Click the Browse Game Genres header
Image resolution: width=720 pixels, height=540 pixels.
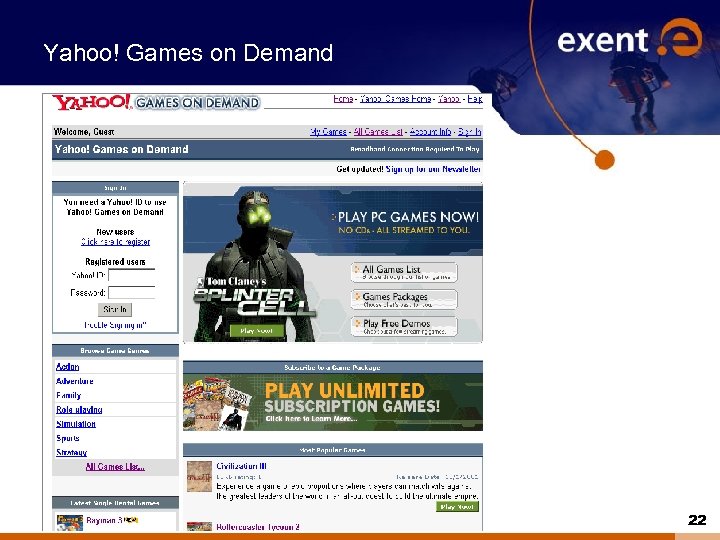coord(115,351)
